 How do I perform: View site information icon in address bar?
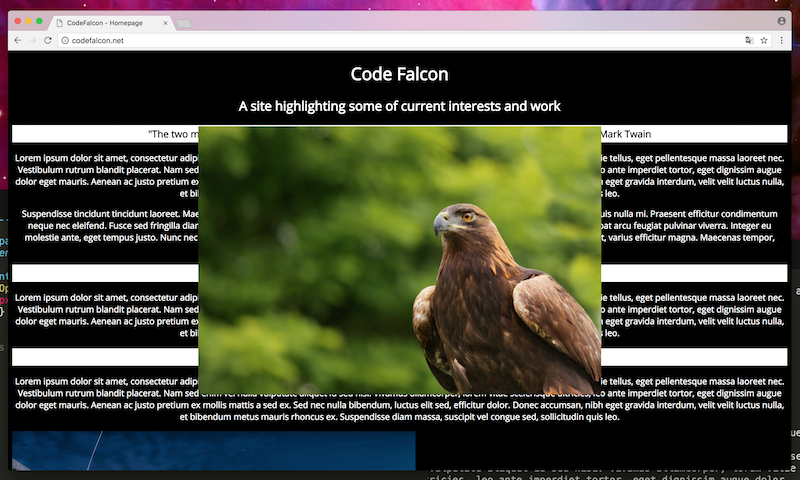(x=65, y=40)
